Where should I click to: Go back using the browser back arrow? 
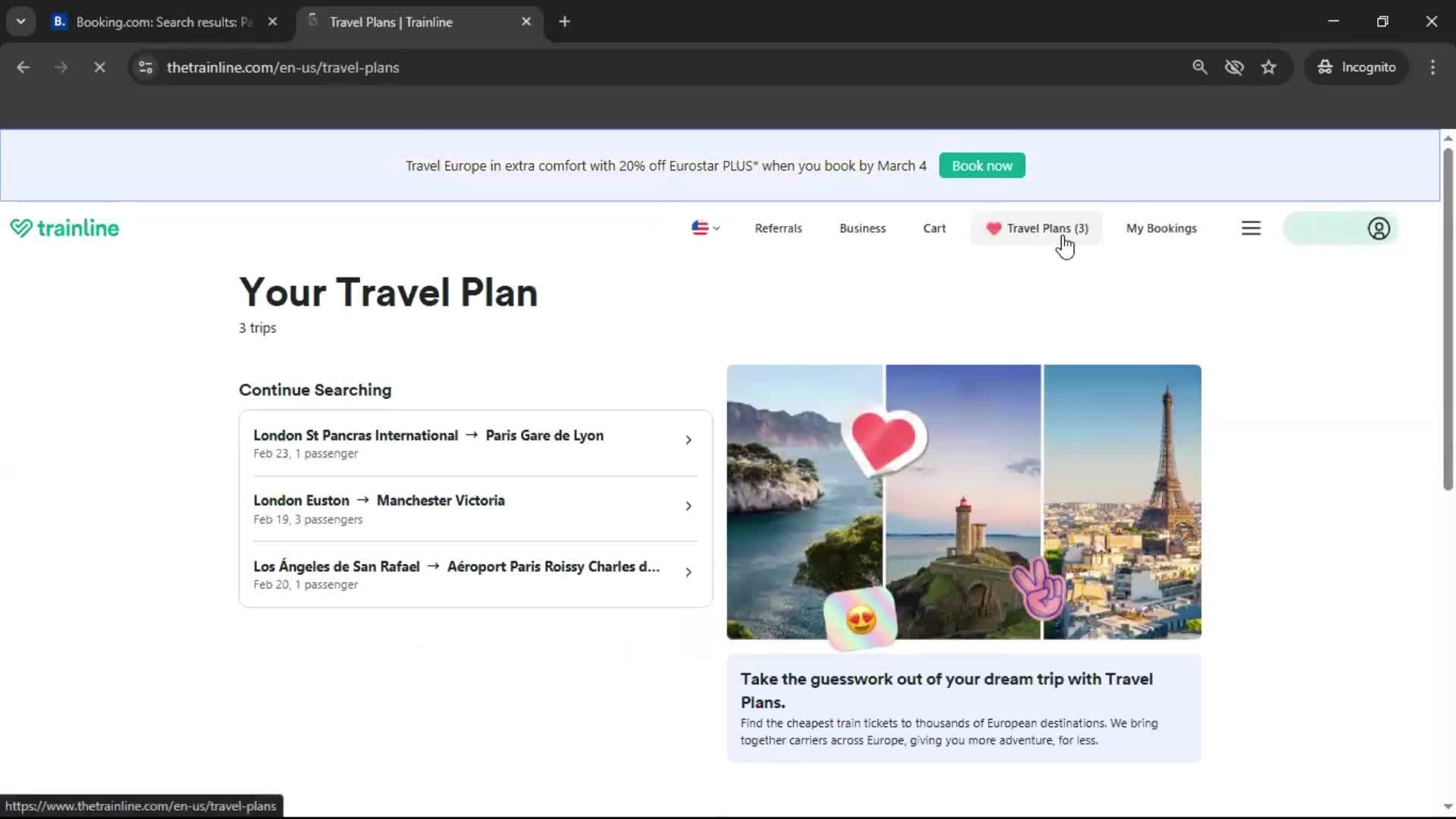click(24, 67)
